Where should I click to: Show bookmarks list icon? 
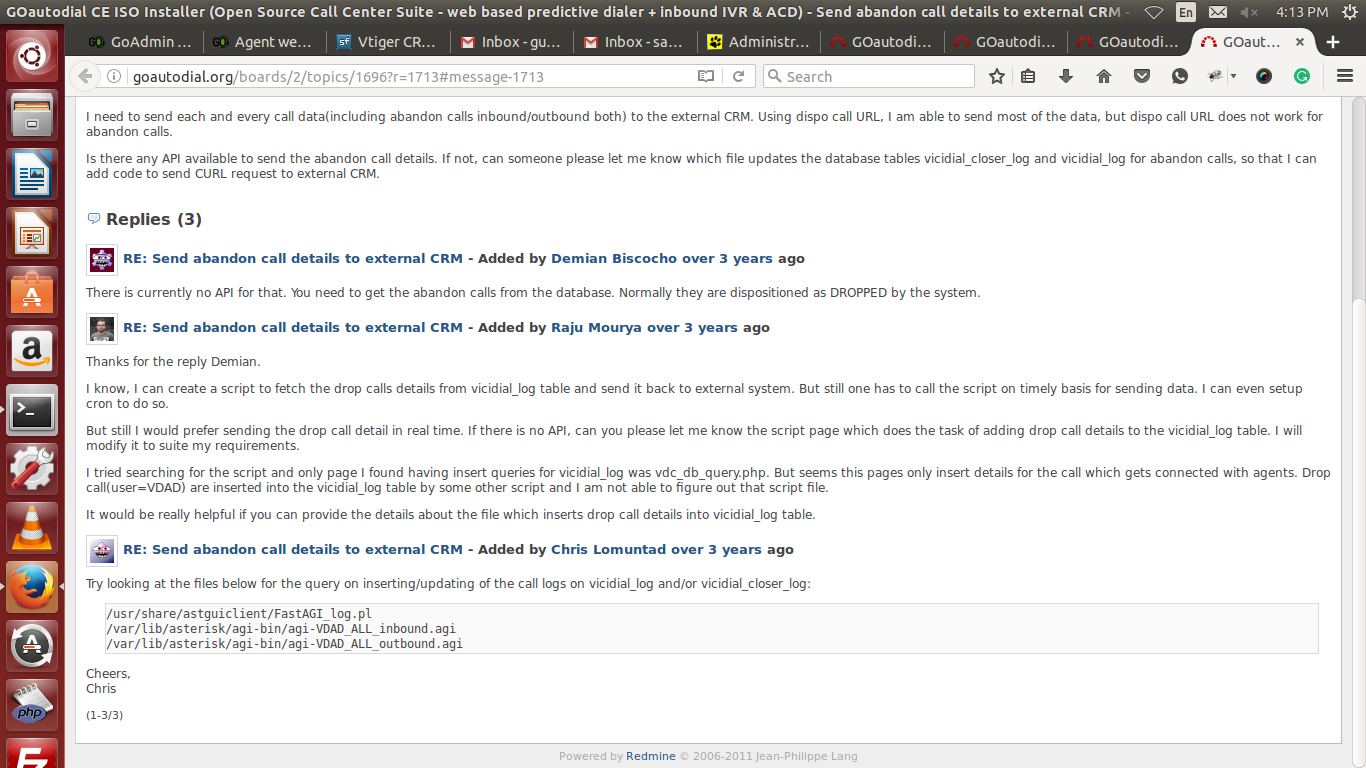coord(1028,76)
